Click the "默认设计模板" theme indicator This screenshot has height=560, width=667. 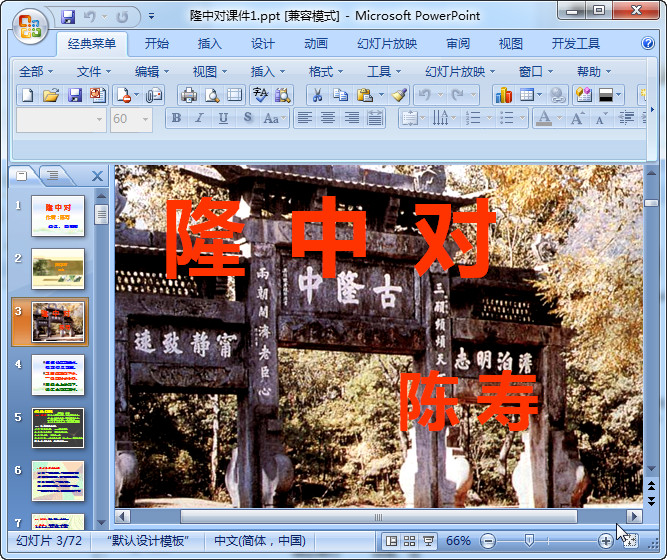coord(148,541)
